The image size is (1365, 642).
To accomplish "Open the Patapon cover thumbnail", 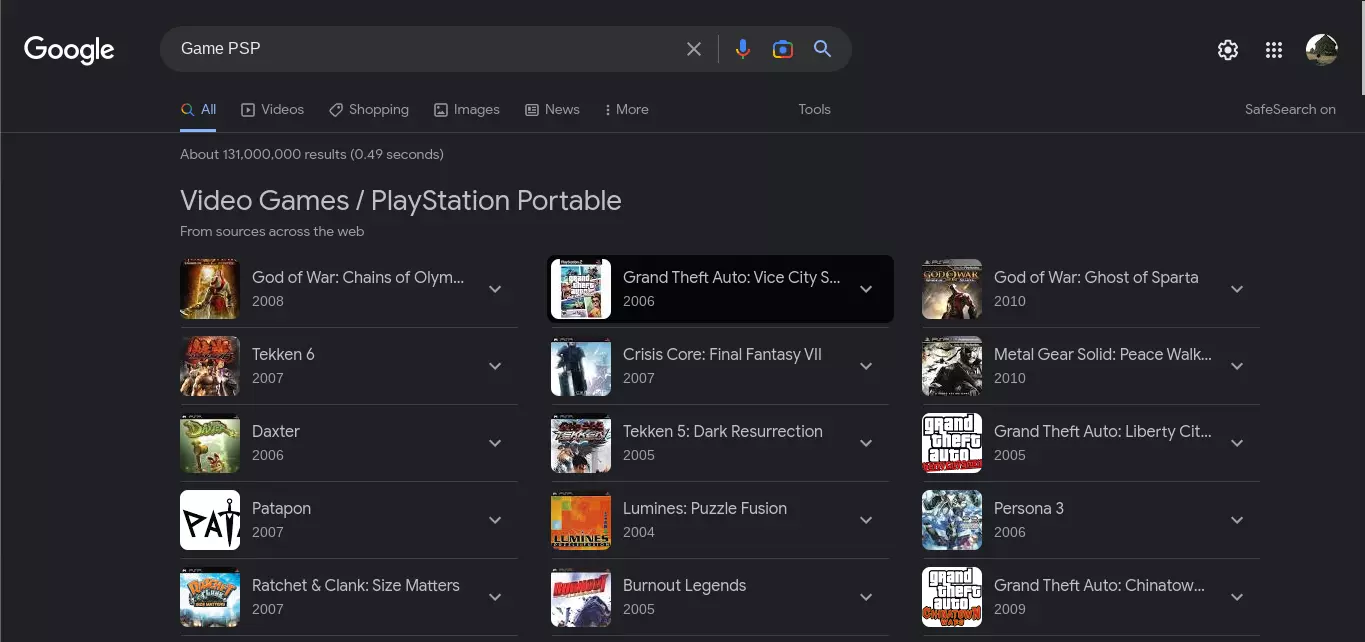I will (x=210, y=520).
